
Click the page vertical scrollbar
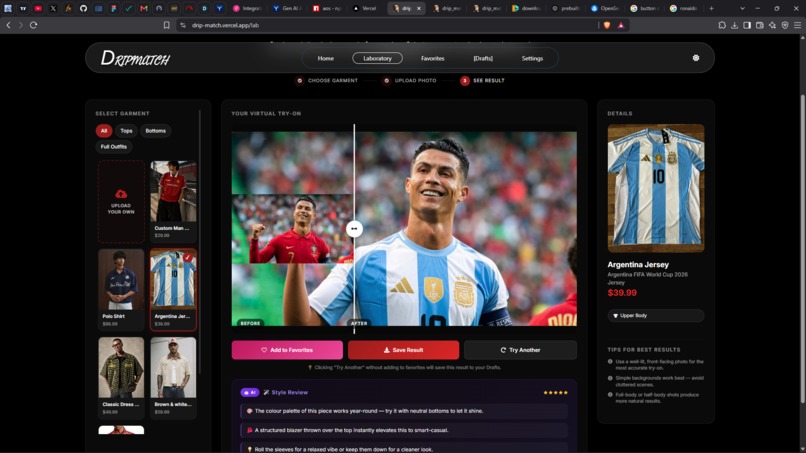tap(802, 247)
